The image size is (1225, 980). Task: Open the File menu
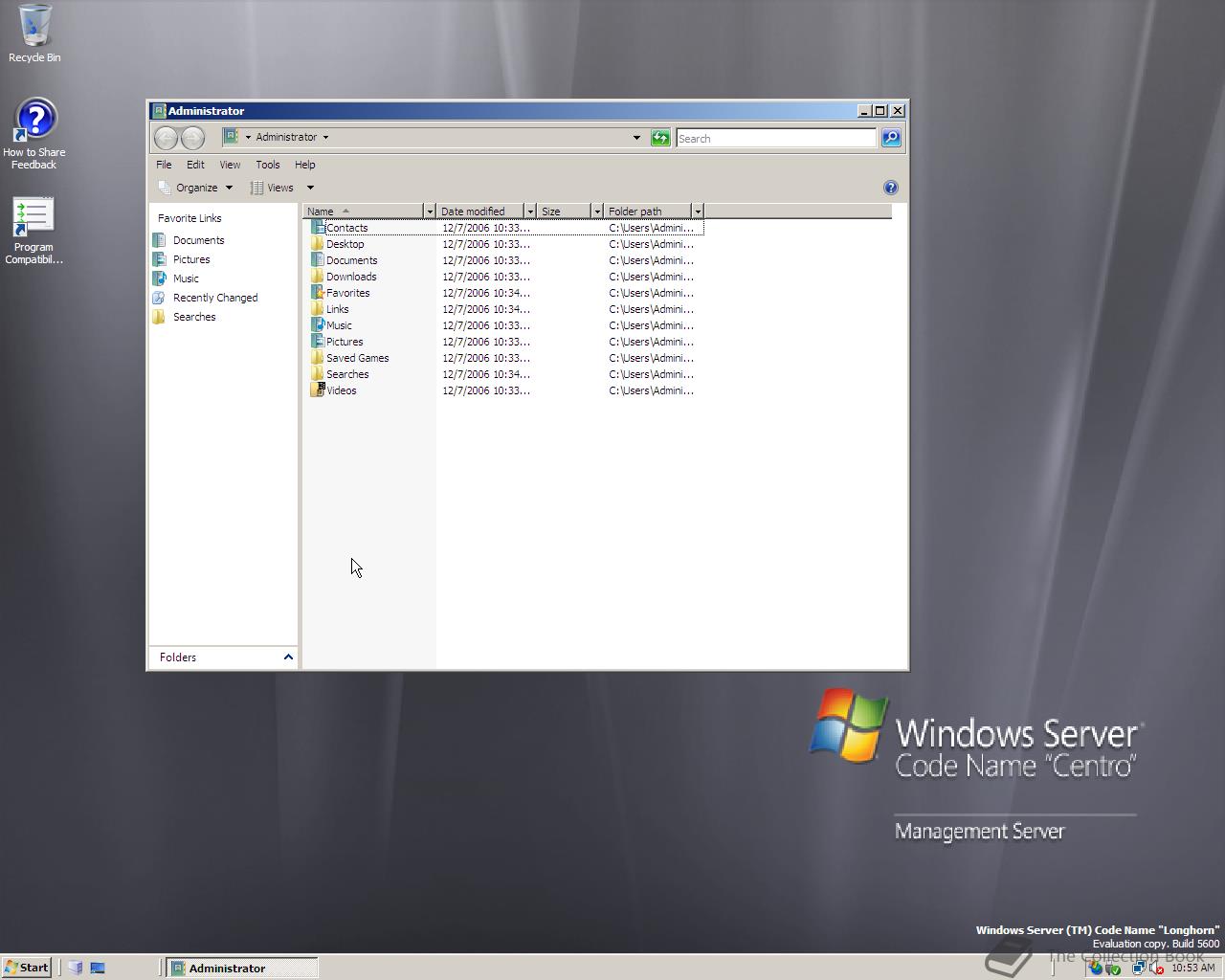(164, 165)
